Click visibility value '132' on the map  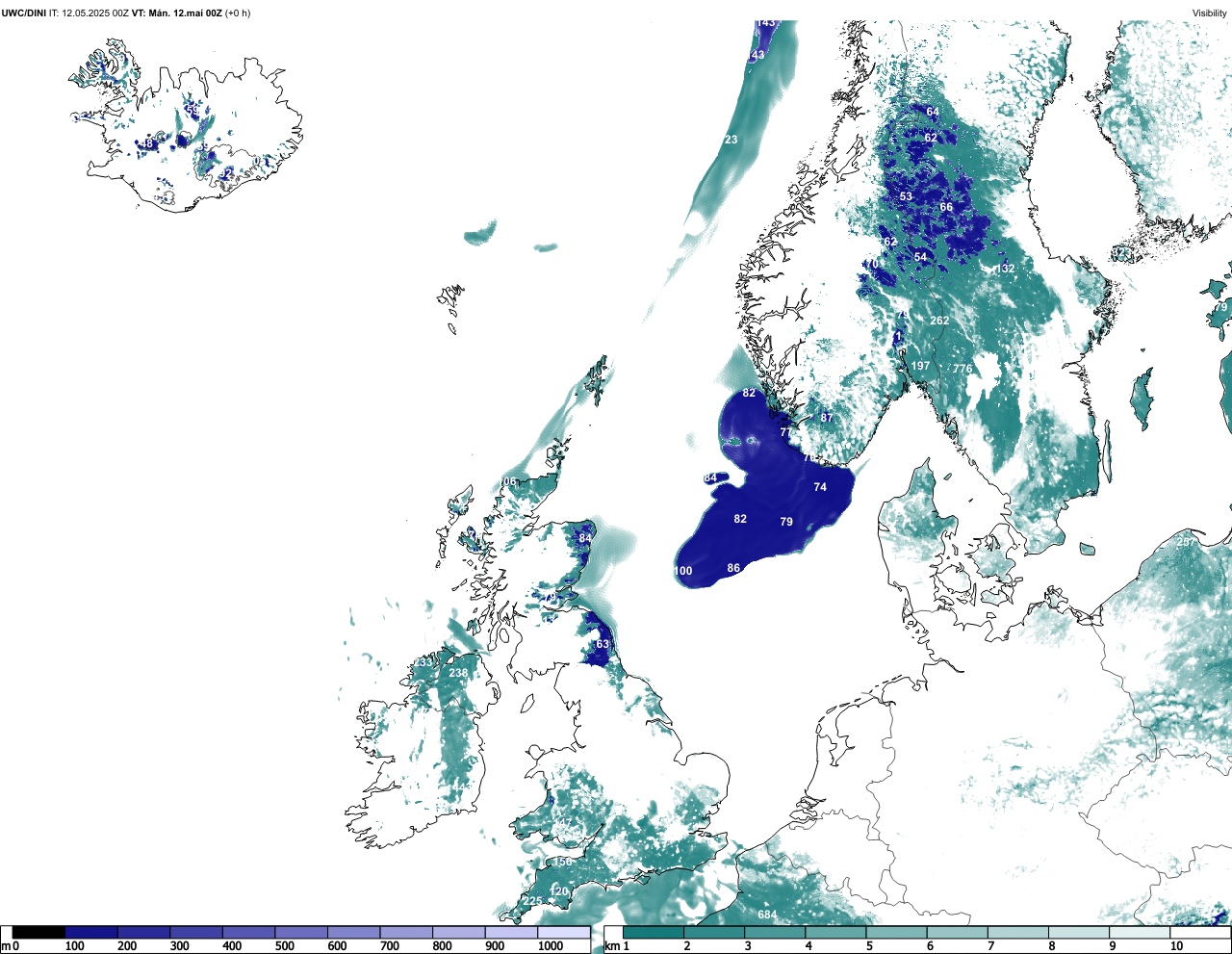[1006, 269]
